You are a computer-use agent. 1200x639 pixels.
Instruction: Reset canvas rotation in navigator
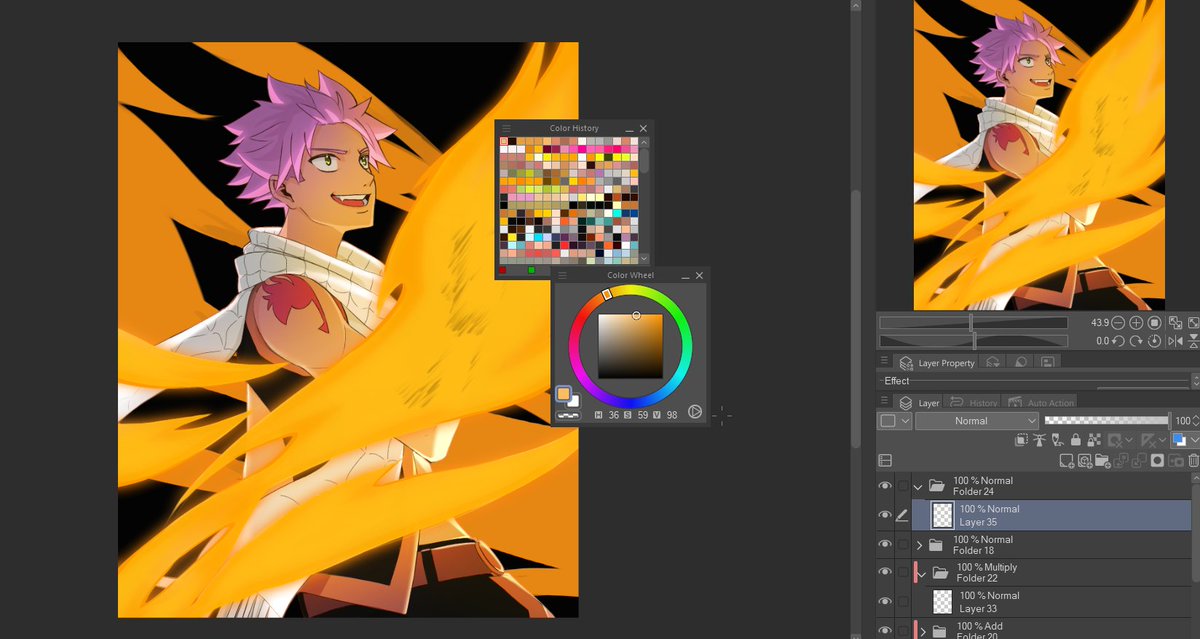[1154, 341]
